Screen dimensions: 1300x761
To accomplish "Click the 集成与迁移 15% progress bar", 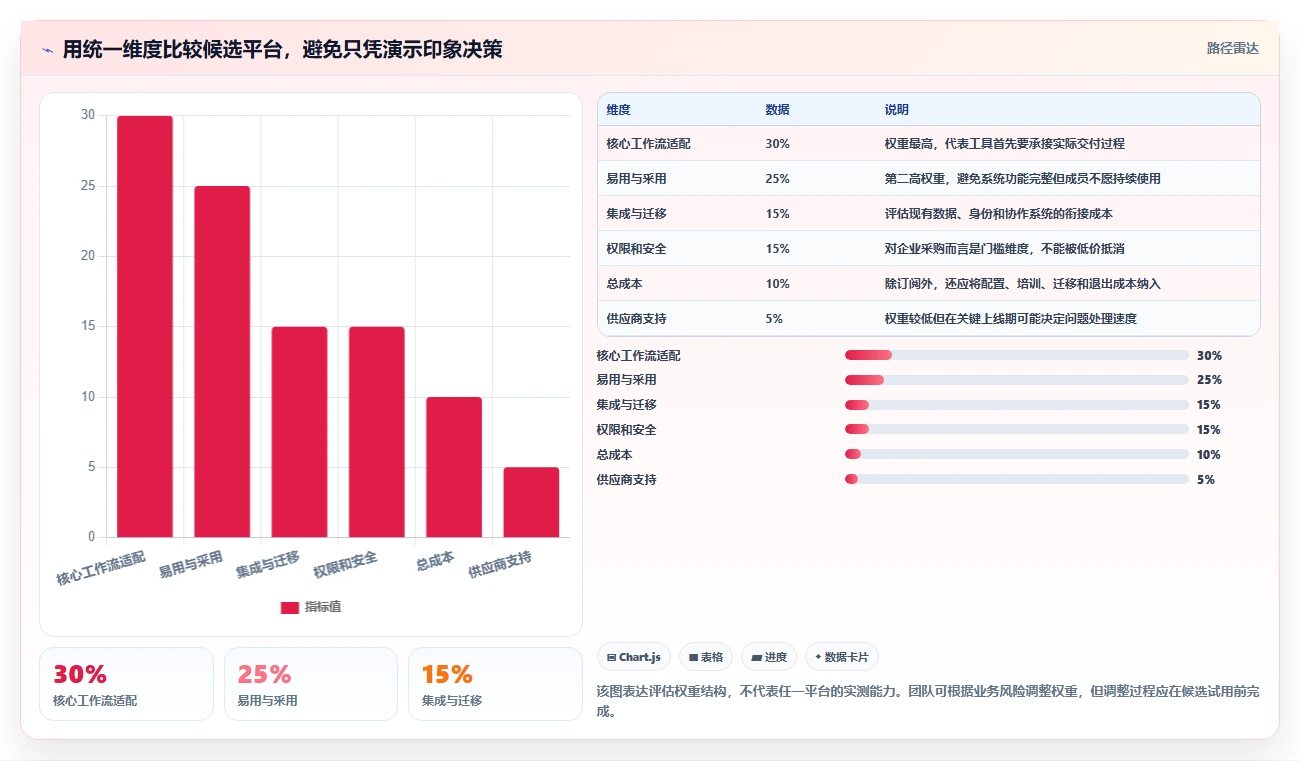I will point(1017,405).
